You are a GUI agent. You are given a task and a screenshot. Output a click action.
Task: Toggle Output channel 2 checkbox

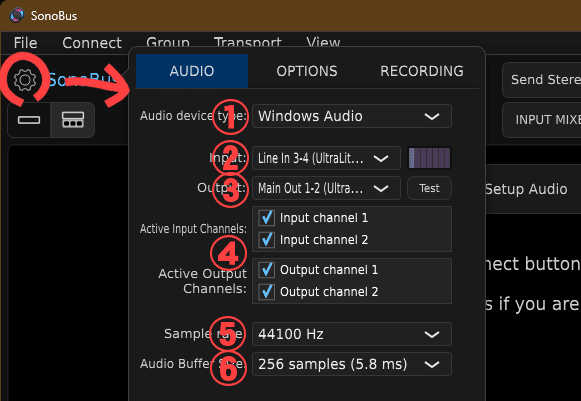click(x=266, y=292)
